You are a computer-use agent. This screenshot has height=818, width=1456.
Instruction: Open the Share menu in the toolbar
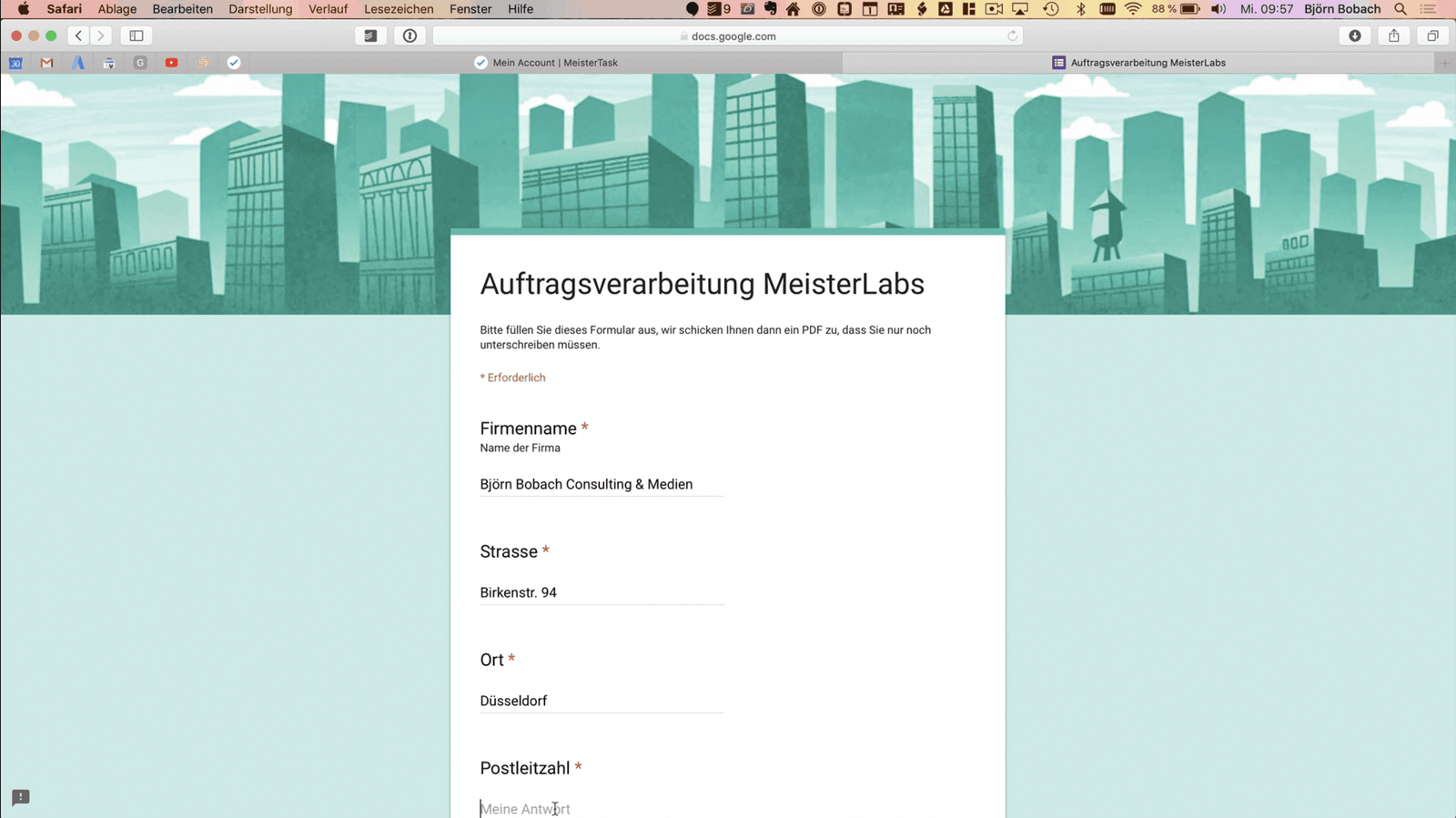pos(1394,35)
